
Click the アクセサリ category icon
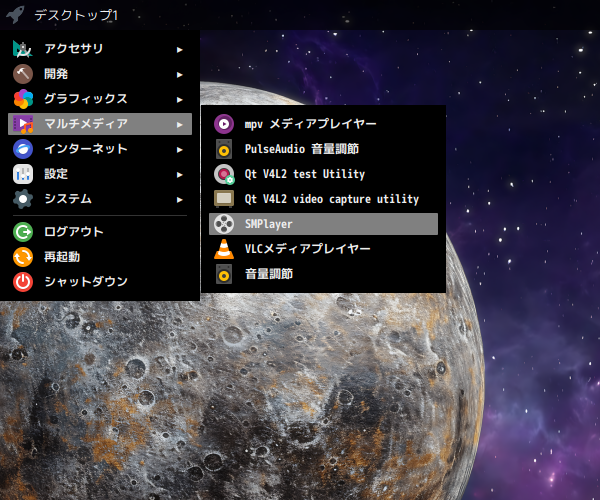tap(23, 49)
